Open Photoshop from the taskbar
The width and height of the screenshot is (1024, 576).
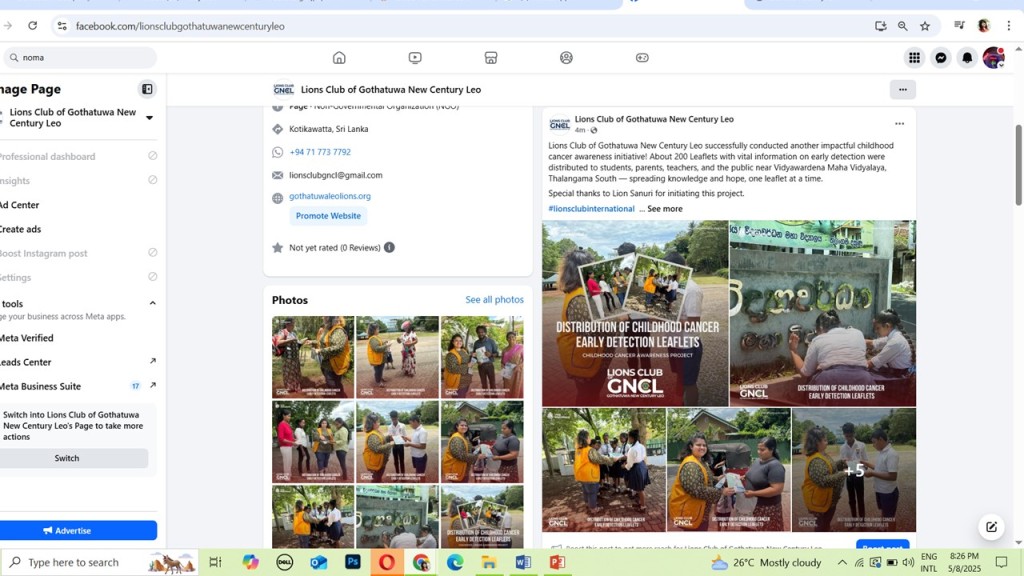[x=353, y=562]
